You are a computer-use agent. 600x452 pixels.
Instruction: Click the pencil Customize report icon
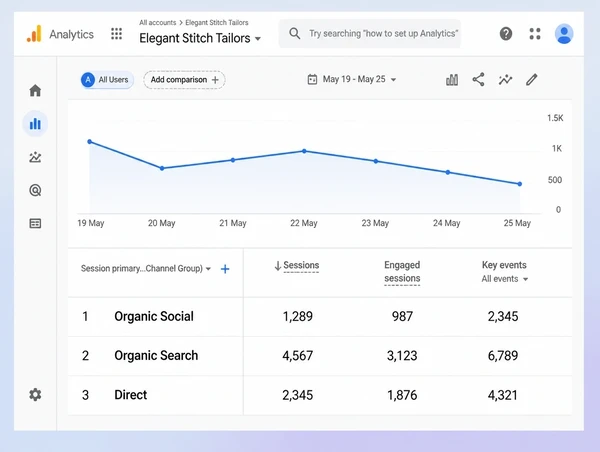click(x=532, y=79)
